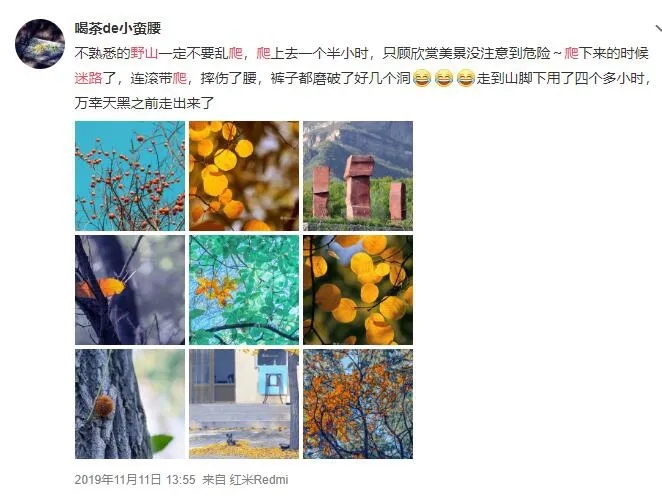View the tree bark seed ball photo
The width and height of the screenshot is (662, 504).
130,404
